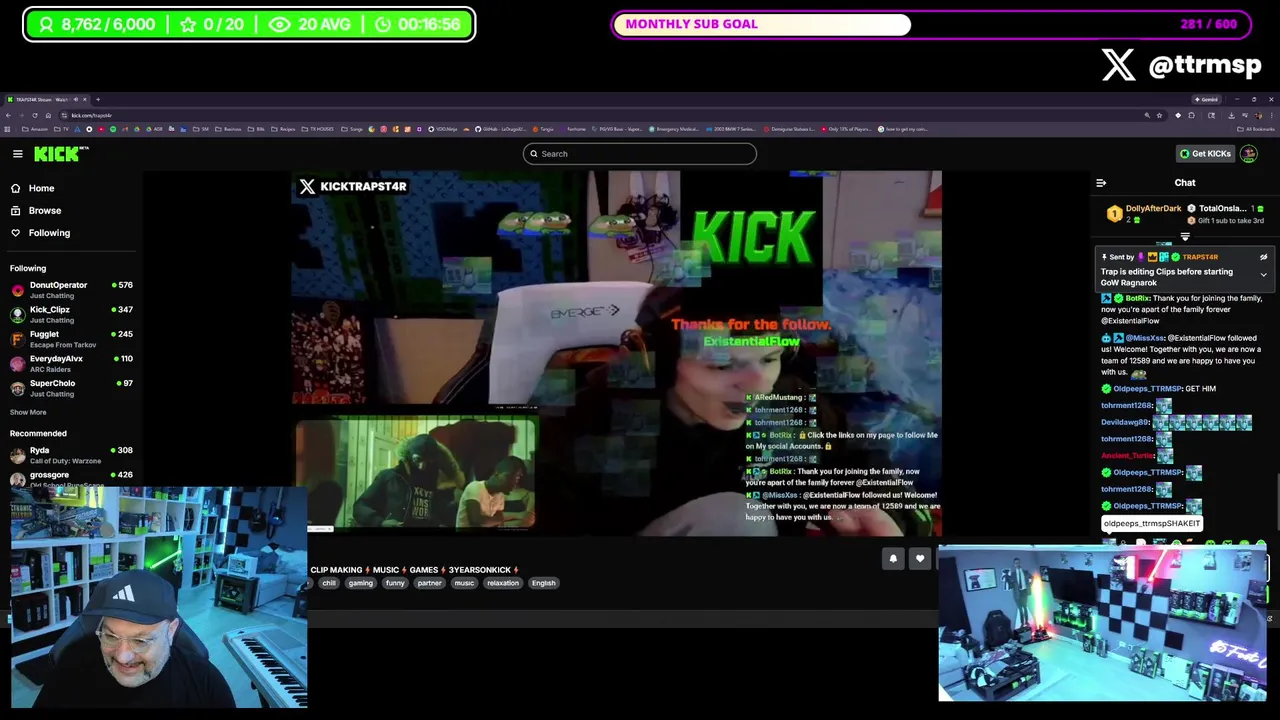Collapse the chat panel with arrow icon
1280x720 pixels.
click(1101, 183)
